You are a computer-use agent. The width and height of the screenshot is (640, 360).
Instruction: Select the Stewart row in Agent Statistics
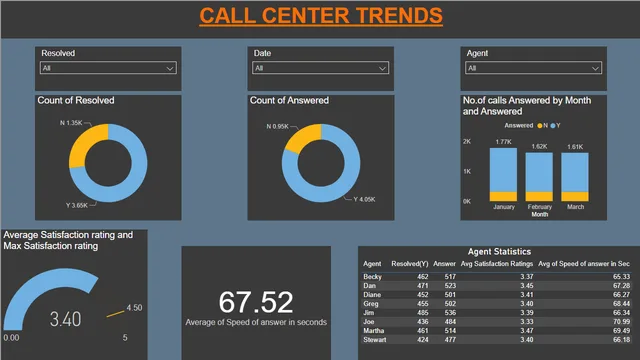click(496, 340)
